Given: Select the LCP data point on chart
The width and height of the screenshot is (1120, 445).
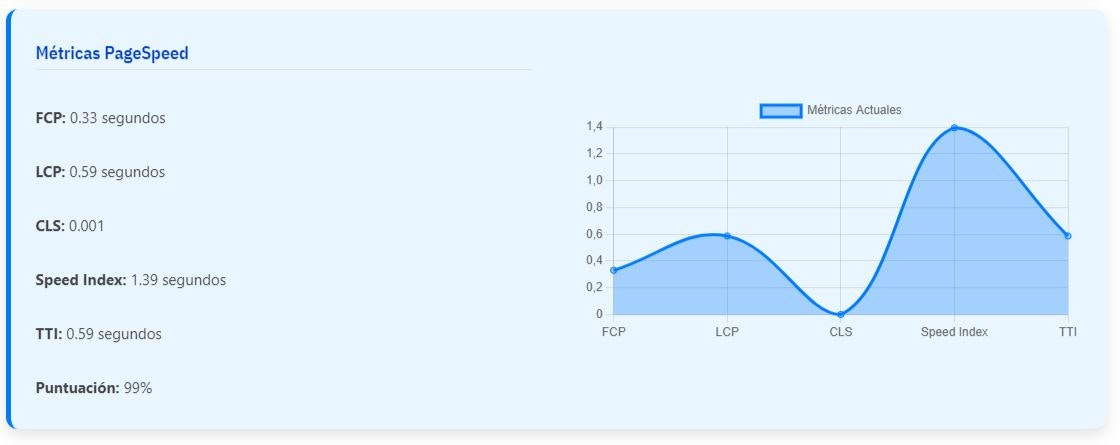Looking at the screenshot, I should coord(727,236).
